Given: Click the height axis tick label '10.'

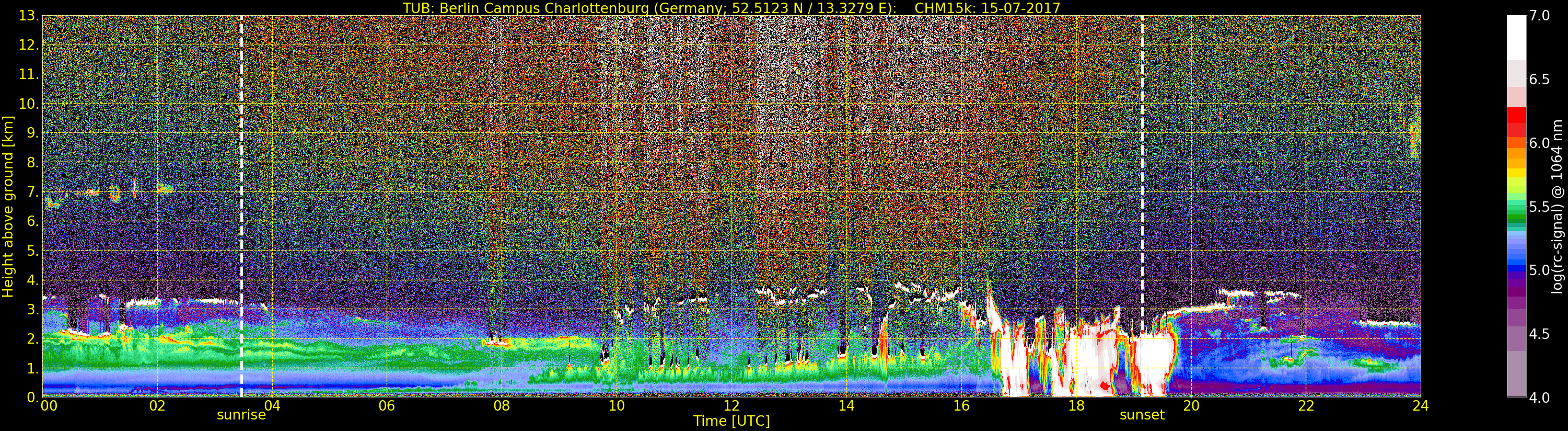Looking at the screenshot, I should click(29, 104).
